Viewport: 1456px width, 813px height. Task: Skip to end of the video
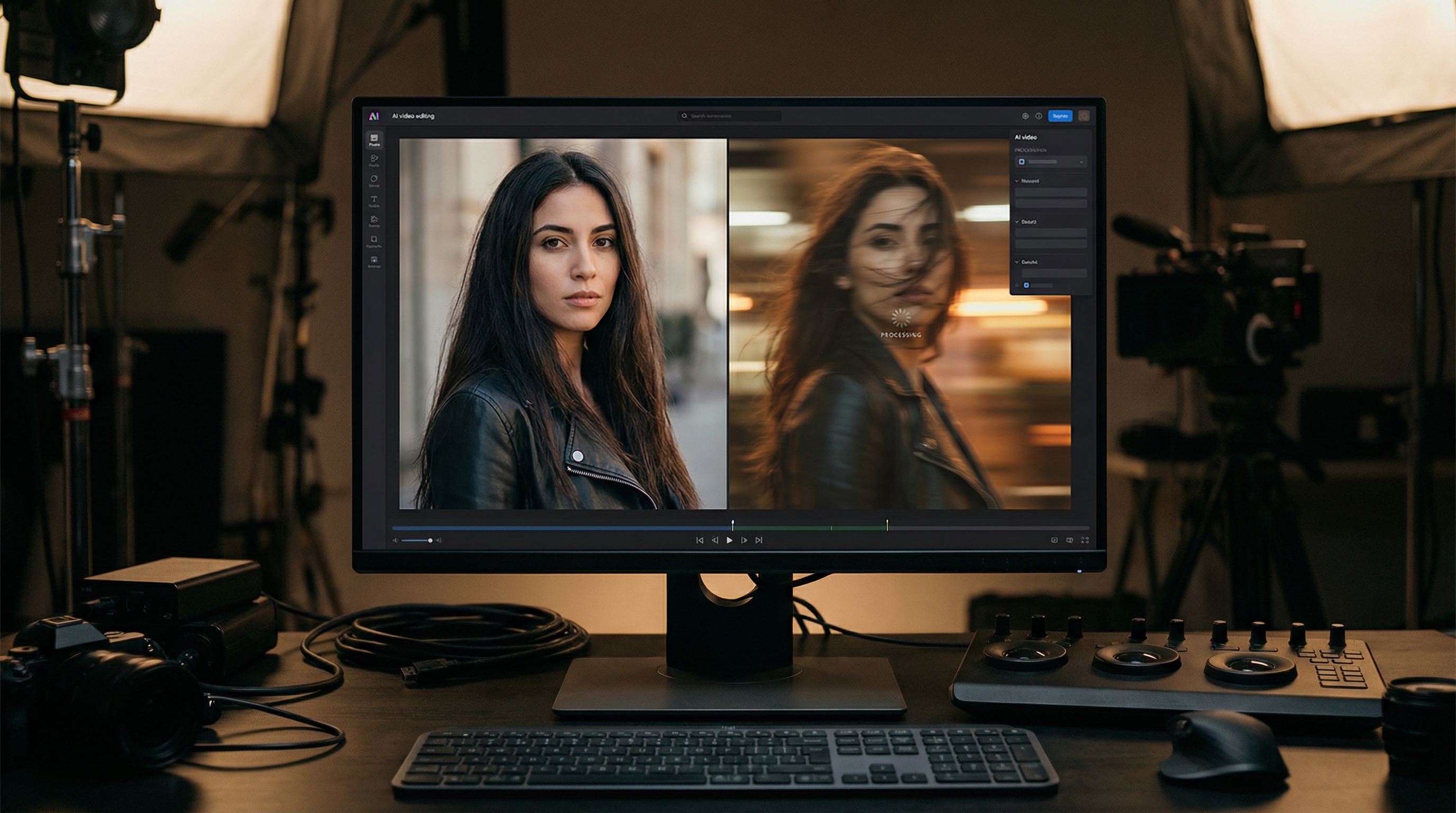[759, 540]
